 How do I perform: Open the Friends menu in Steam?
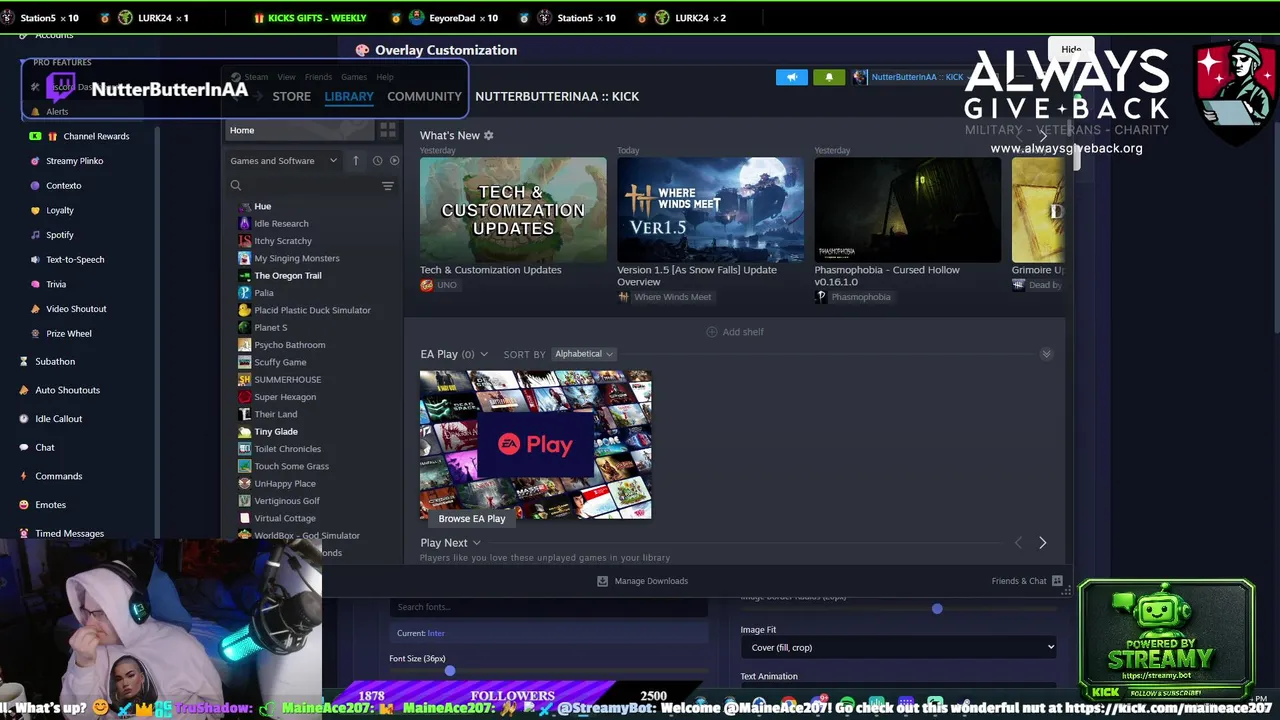click(x=318, y=77)
